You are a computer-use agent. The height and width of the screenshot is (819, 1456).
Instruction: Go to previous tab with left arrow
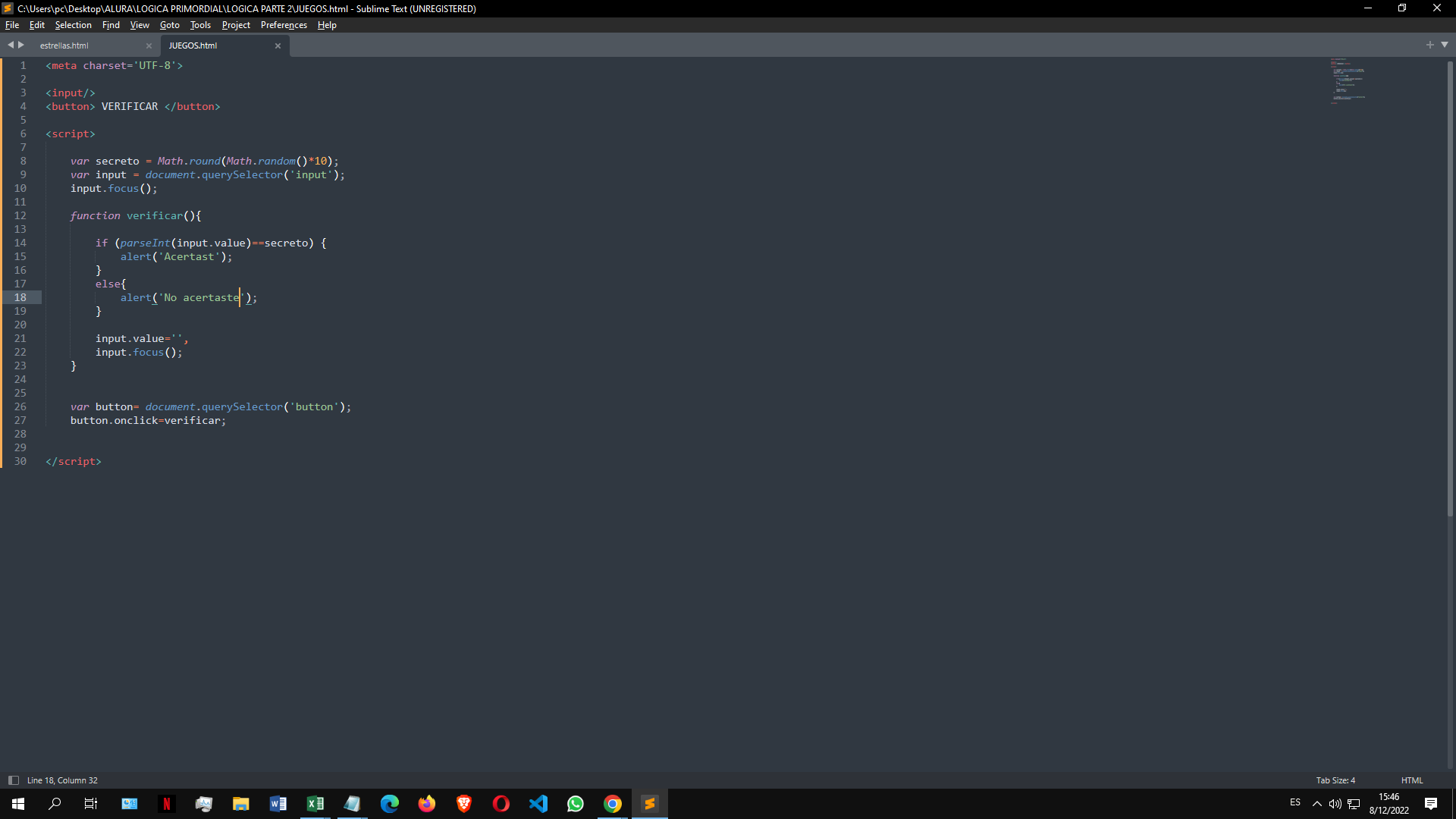click(x=11, y=45)
